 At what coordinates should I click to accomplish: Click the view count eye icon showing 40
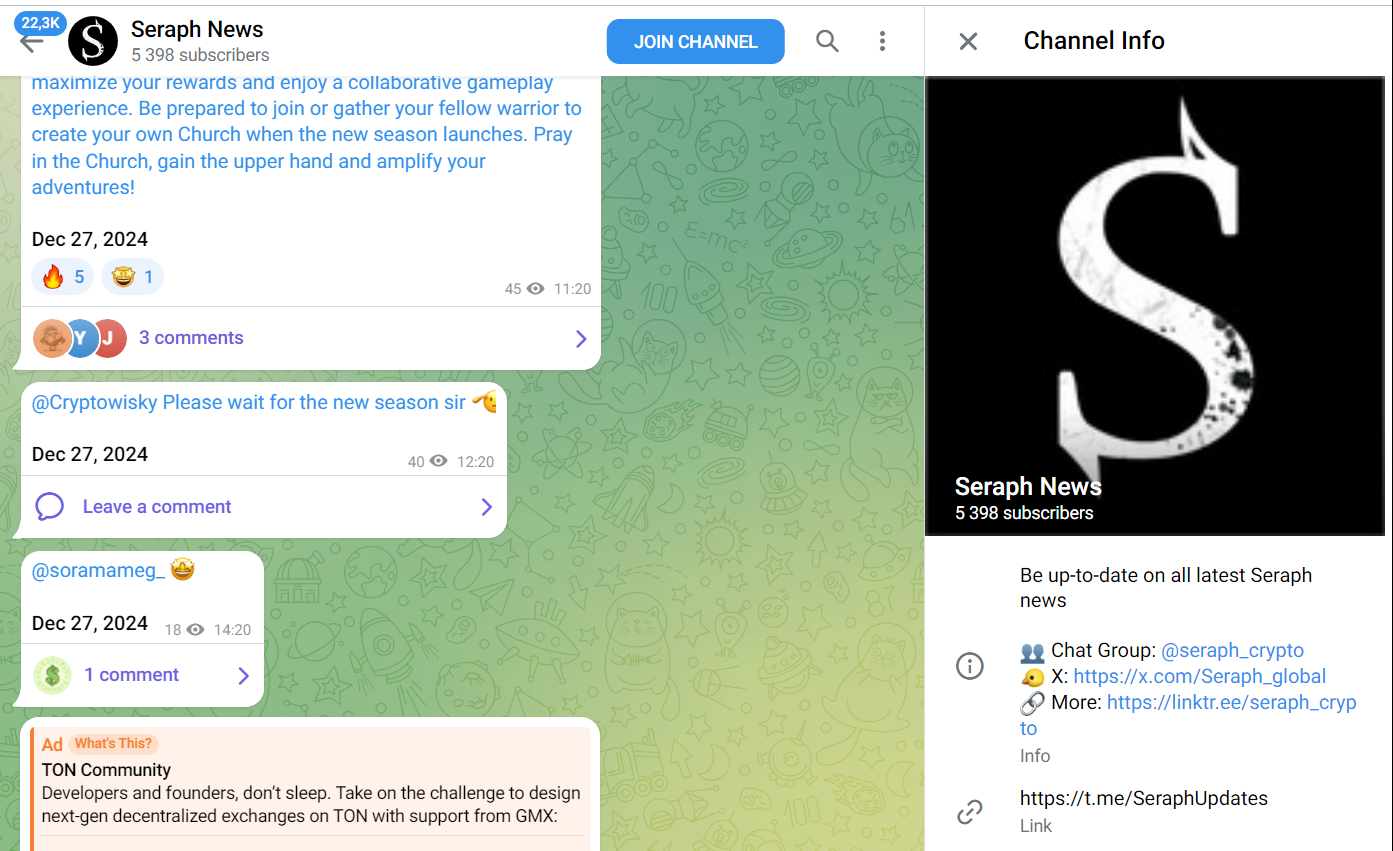click(439, 462)
